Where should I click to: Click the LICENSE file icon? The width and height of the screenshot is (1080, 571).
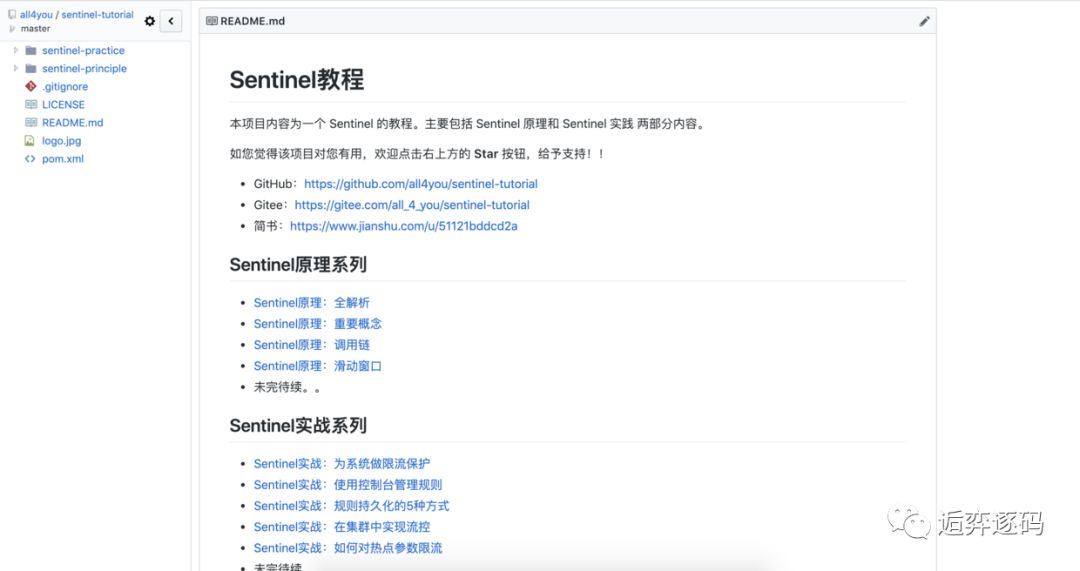[30, 104]
